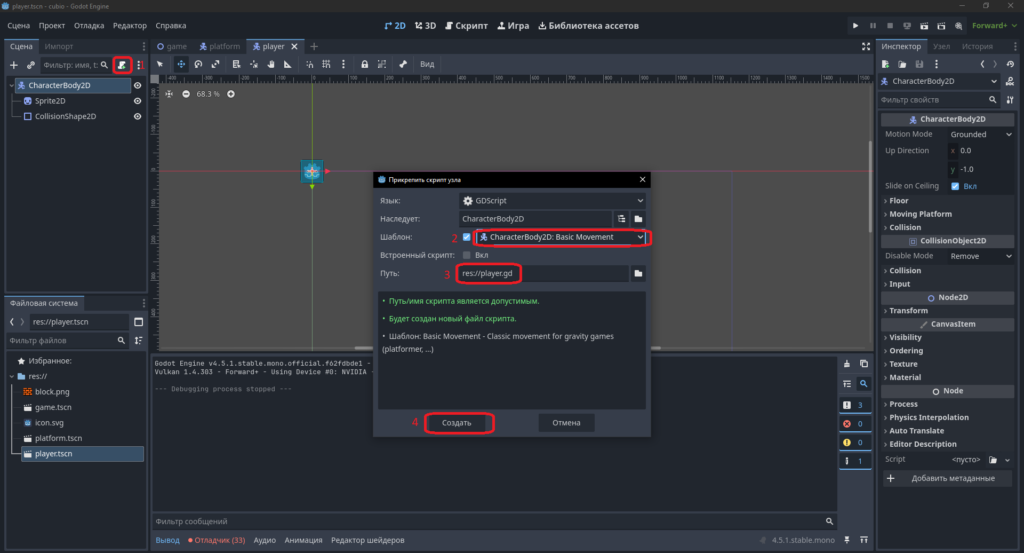1024x553 pixels.
Task: Open skeleton options bone icon
Action: point(403,64)
